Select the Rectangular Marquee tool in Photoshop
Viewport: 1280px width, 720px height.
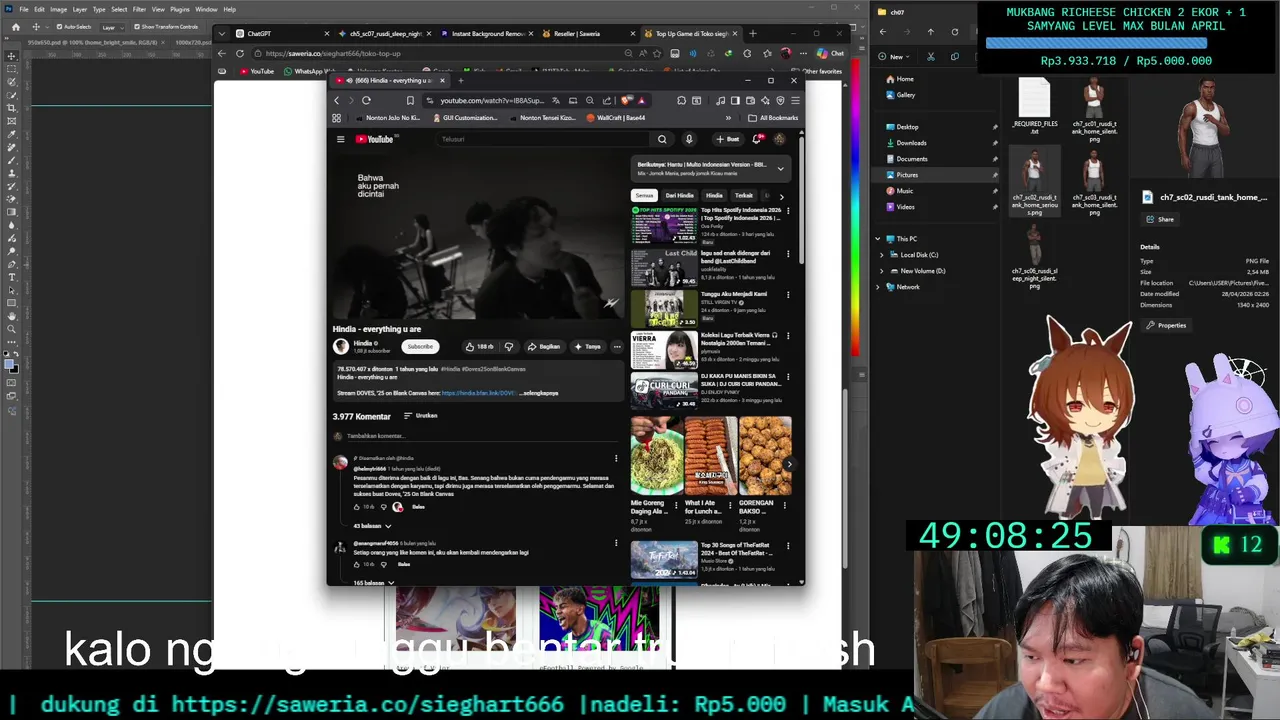tap(12, 69)
